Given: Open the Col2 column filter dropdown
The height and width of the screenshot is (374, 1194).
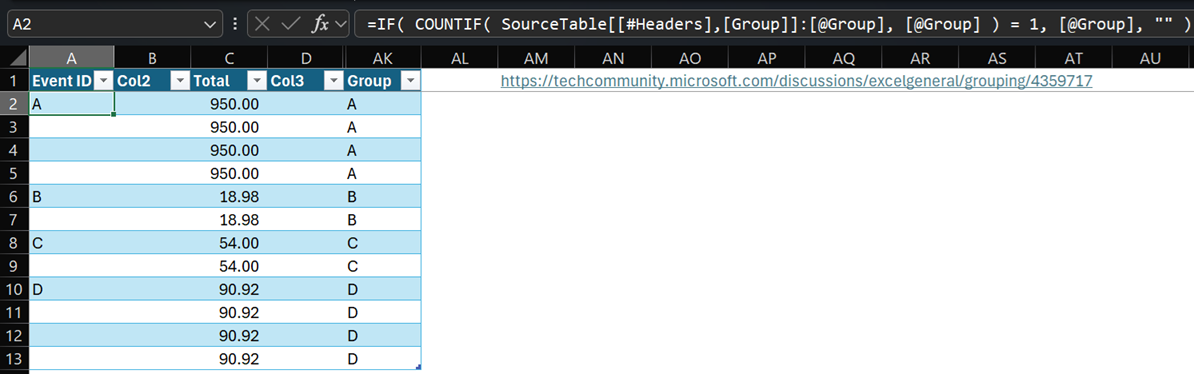Looking at the screenshot, I should 180,82.
